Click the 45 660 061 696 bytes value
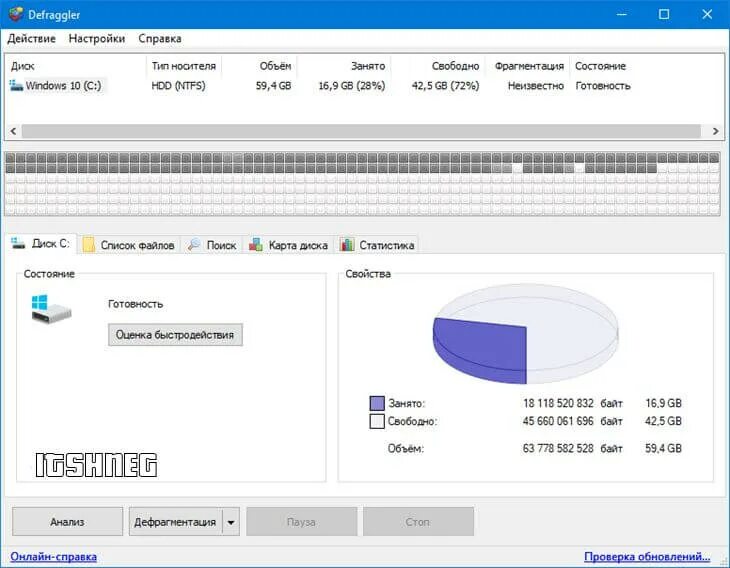The image size is (730, 568). pos(558,421)
